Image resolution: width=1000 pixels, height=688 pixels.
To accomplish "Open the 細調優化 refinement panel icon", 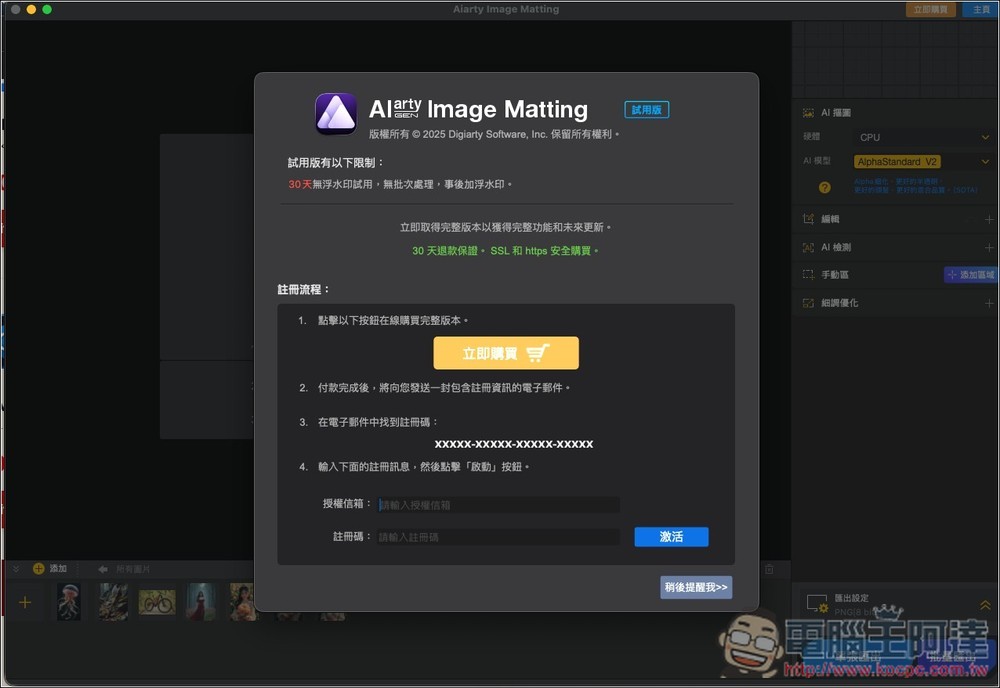I will (808, 302).
